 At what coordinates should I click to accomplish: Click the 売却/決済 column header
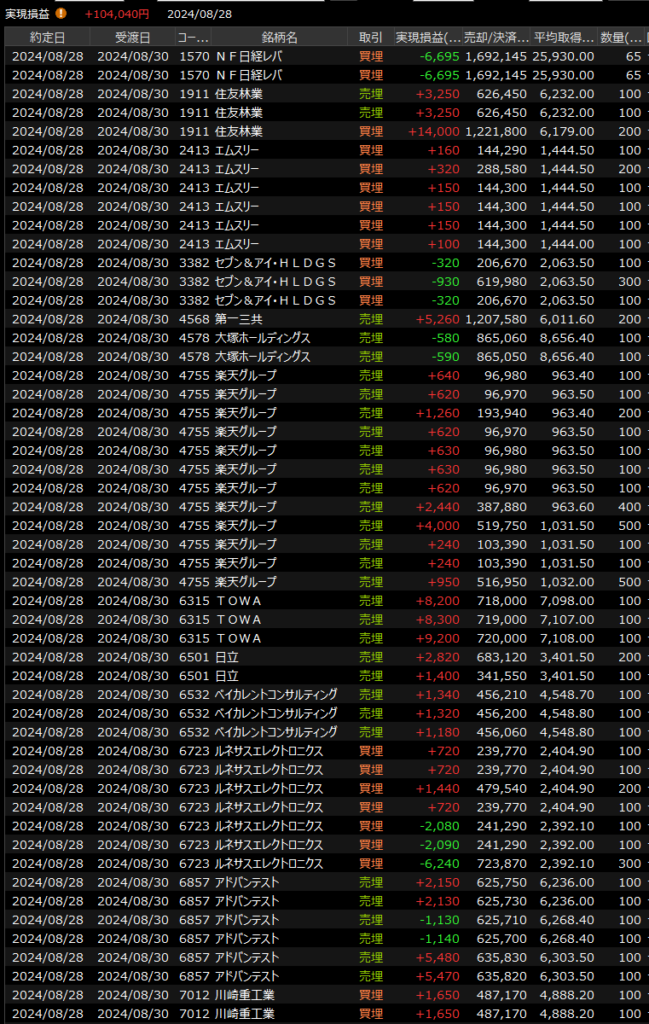(496, 37)
